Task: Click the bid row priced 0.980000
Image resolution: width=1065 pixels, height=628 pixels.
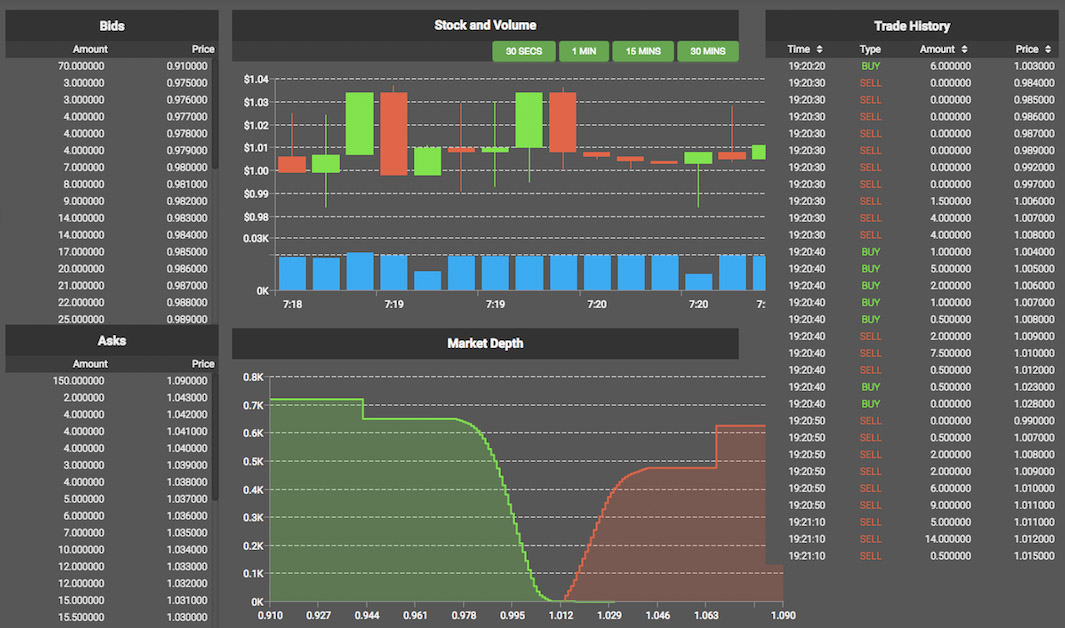Action: point(109,167)
